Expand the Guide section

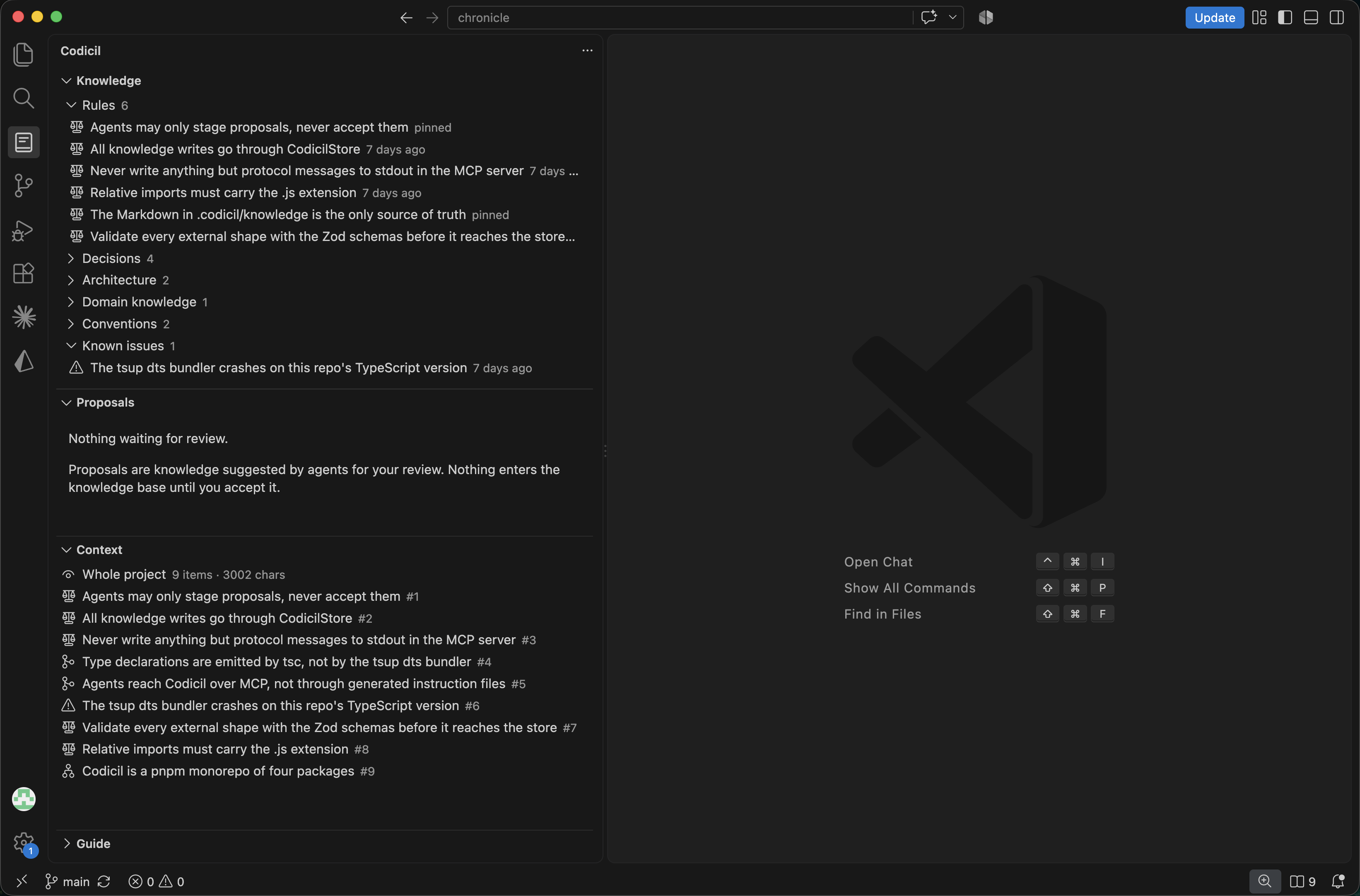(x=66, y=843)
